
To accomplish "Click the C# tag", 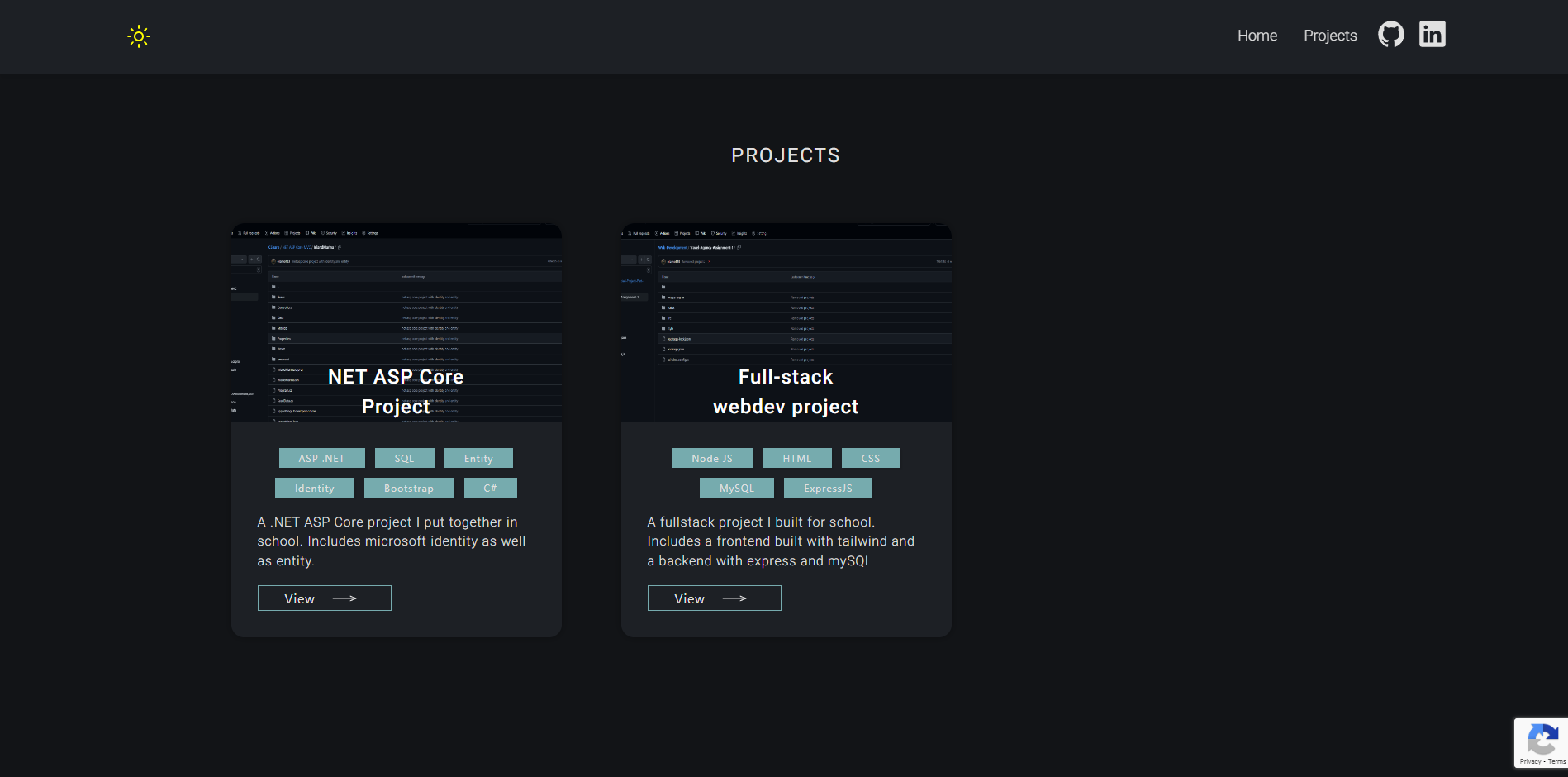I will 490,488.
